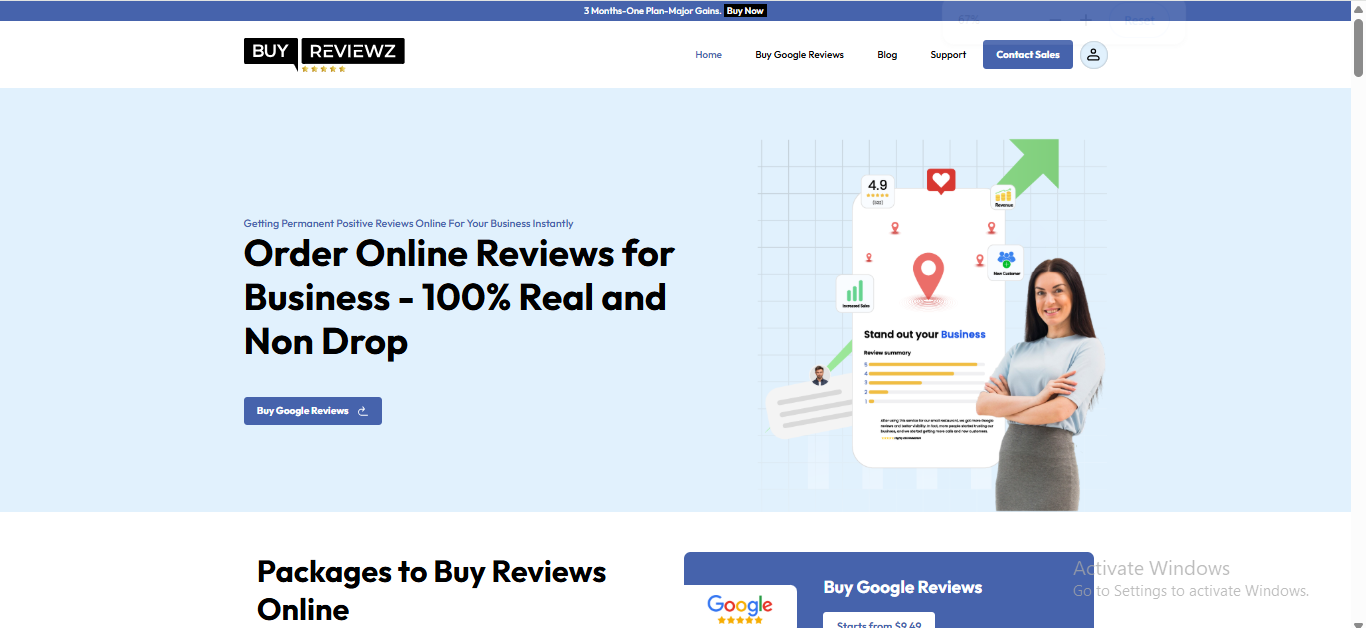
Task: Go to the Blog navigation item
Action: tap(887, 55)
